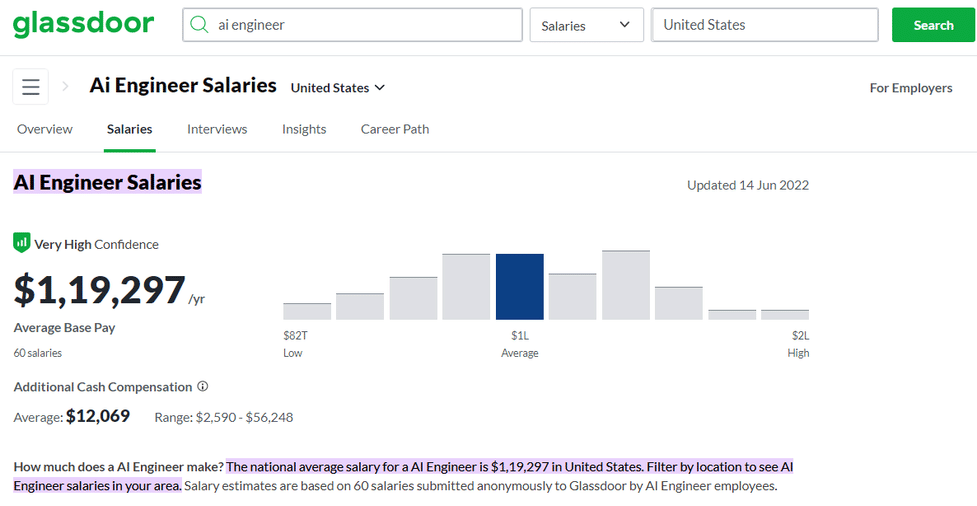Viewport: 977px width, 506px height.
Task: Click the Glassdoor logo
Action: (84, 24)
